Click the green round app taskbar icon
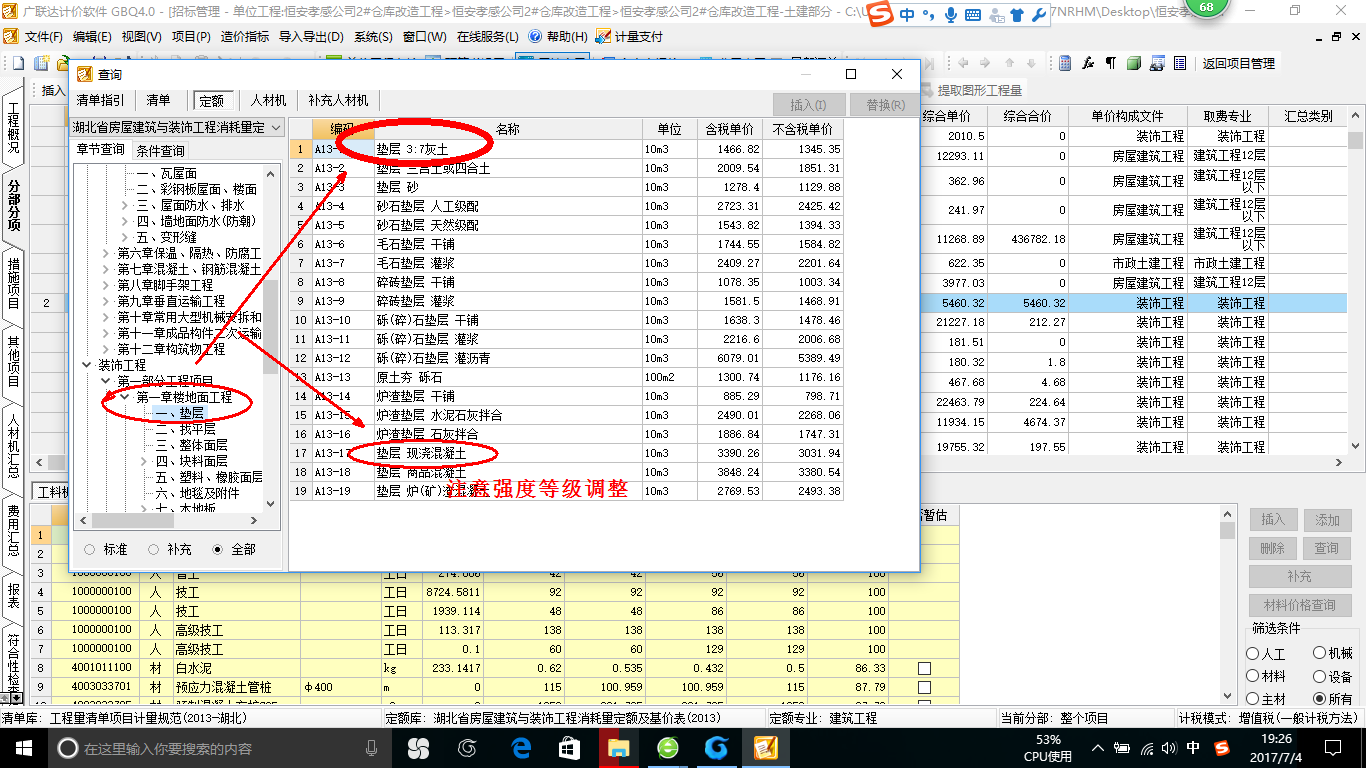Image resolution: width=1366 pixels, height=768 pixels. pyautogui.click(x=667, y=747)
